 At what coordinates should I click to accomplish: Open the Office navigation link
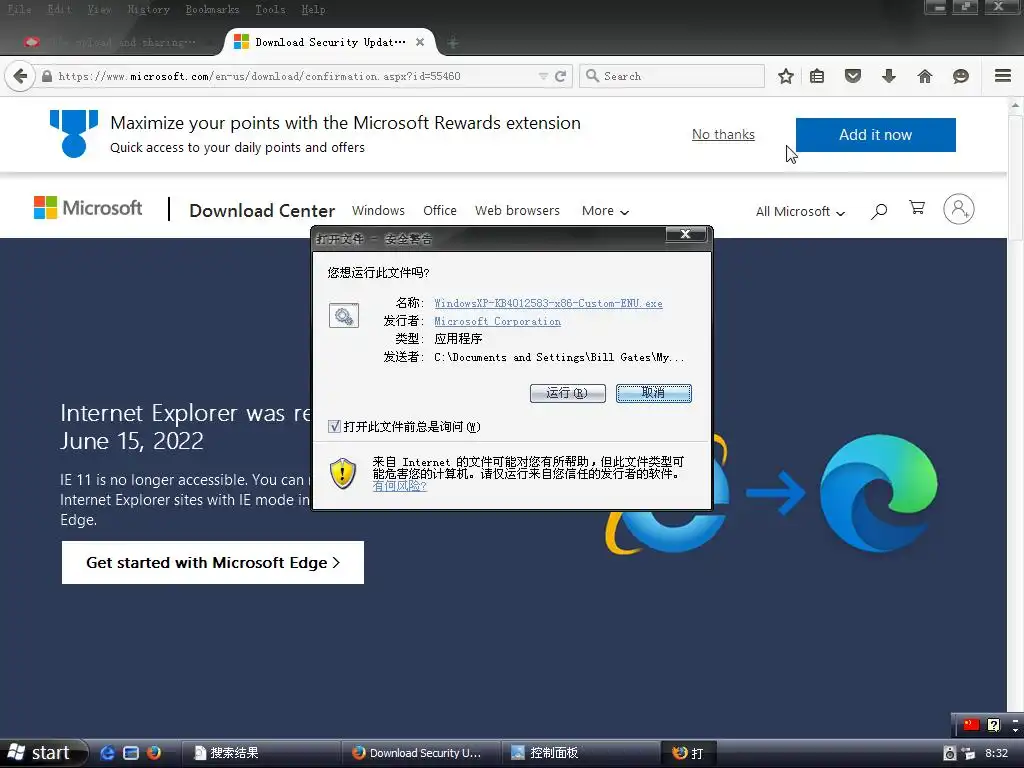[440, 210]
